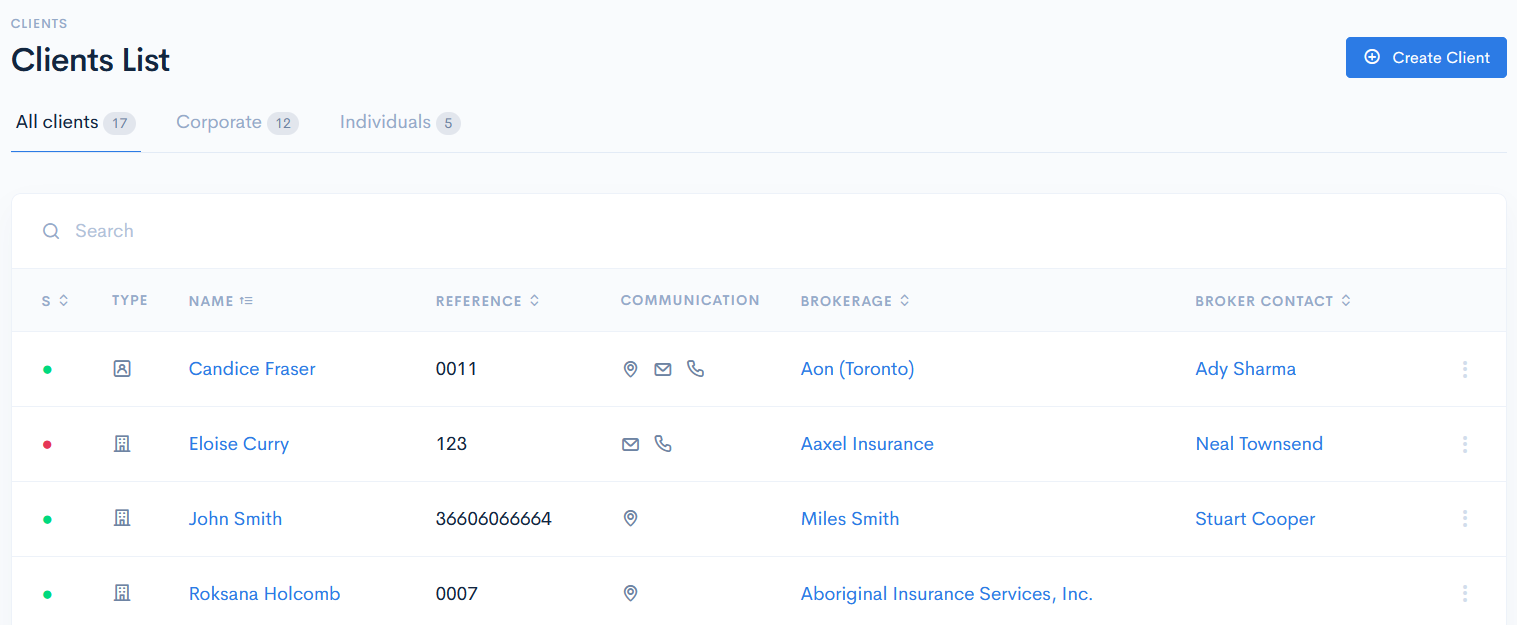Click the individual person type icon for Candice Fraser
The width and height of the screenshot is (1517, 625).
coord(122,368)
